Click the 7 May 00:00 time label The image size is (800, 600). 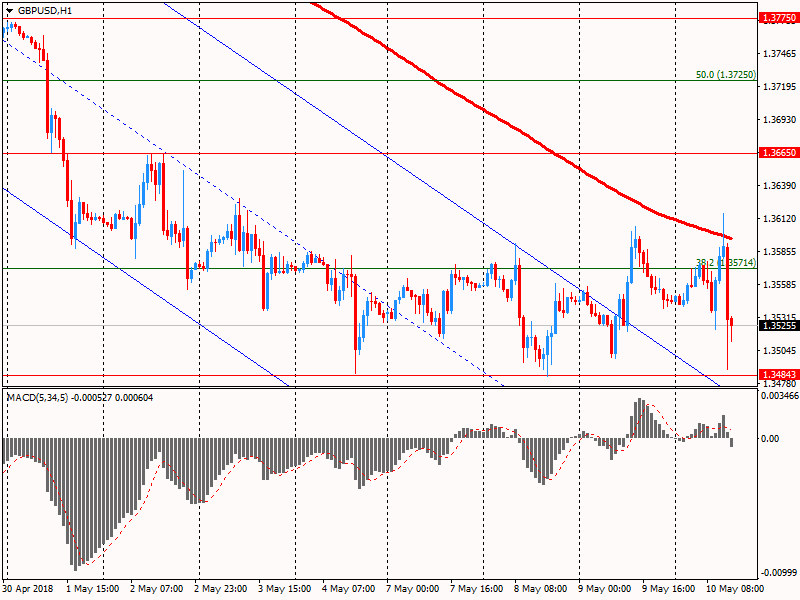tap(412, 589)
